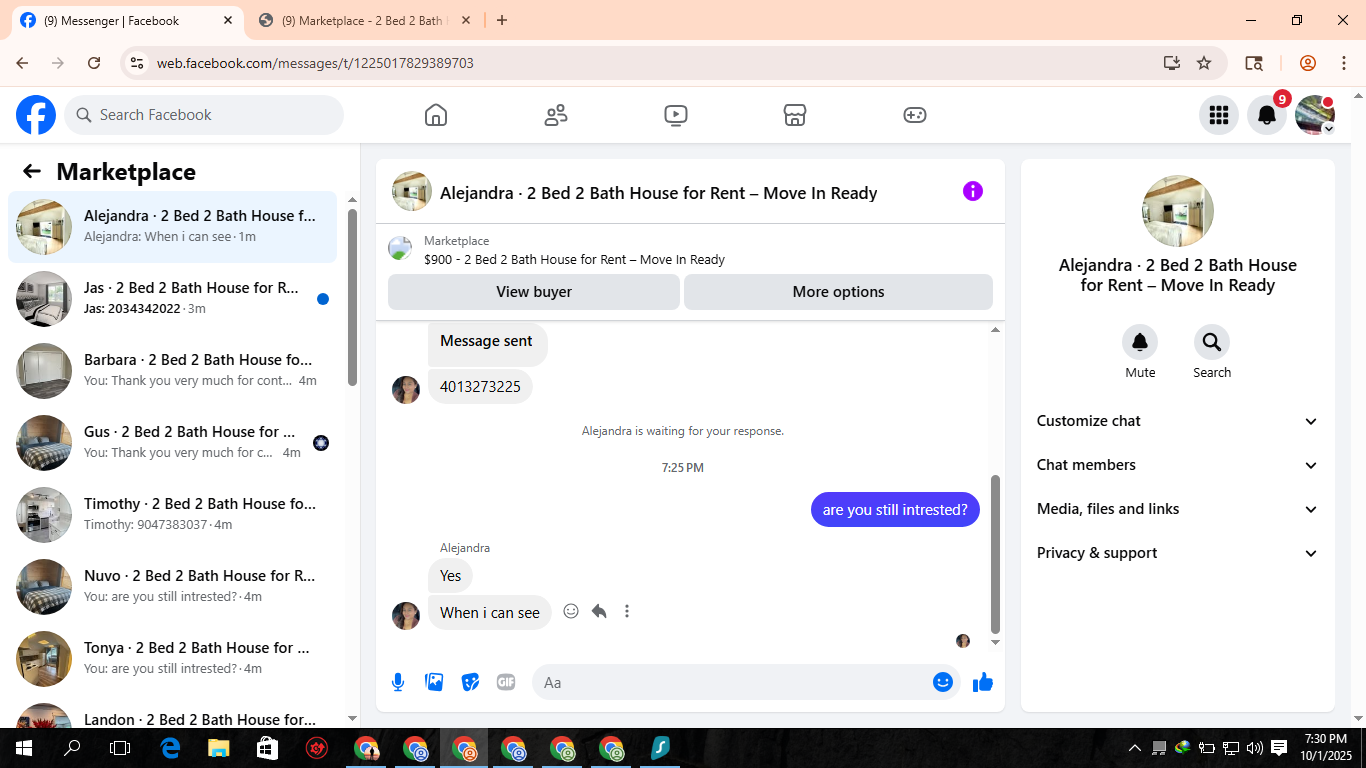Go back with the browser back arrow
1366x768 pixels.
pyautogui.click(x=22, y=63)
